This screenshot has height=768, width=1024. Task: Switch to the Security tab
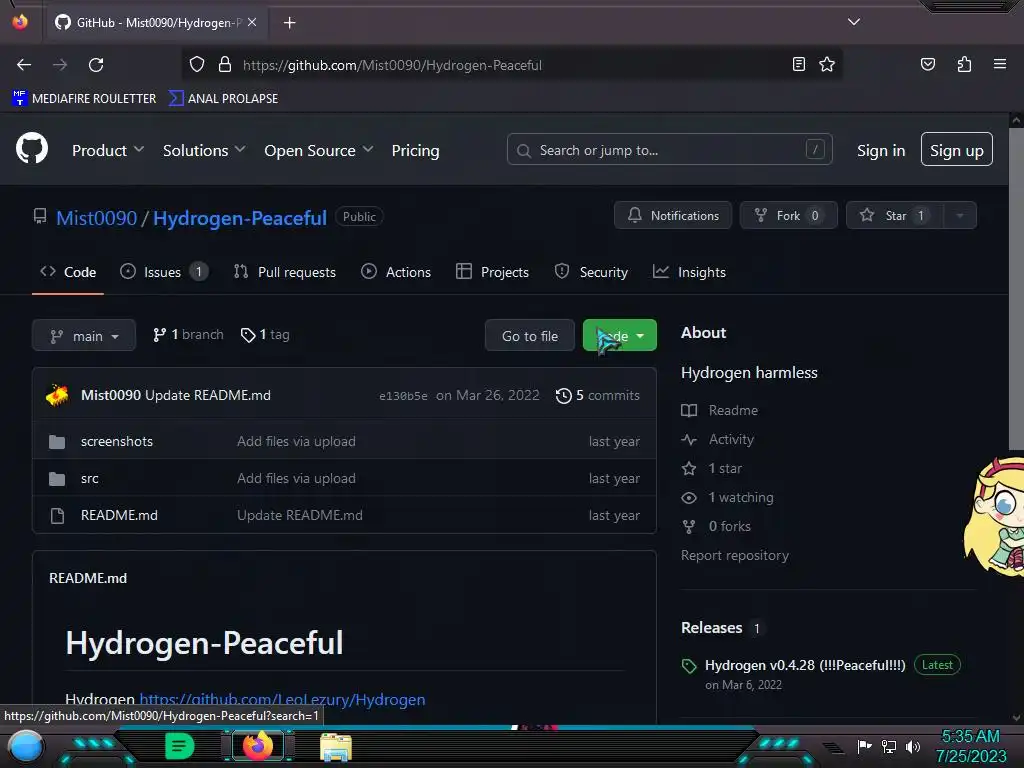(591, 272)
